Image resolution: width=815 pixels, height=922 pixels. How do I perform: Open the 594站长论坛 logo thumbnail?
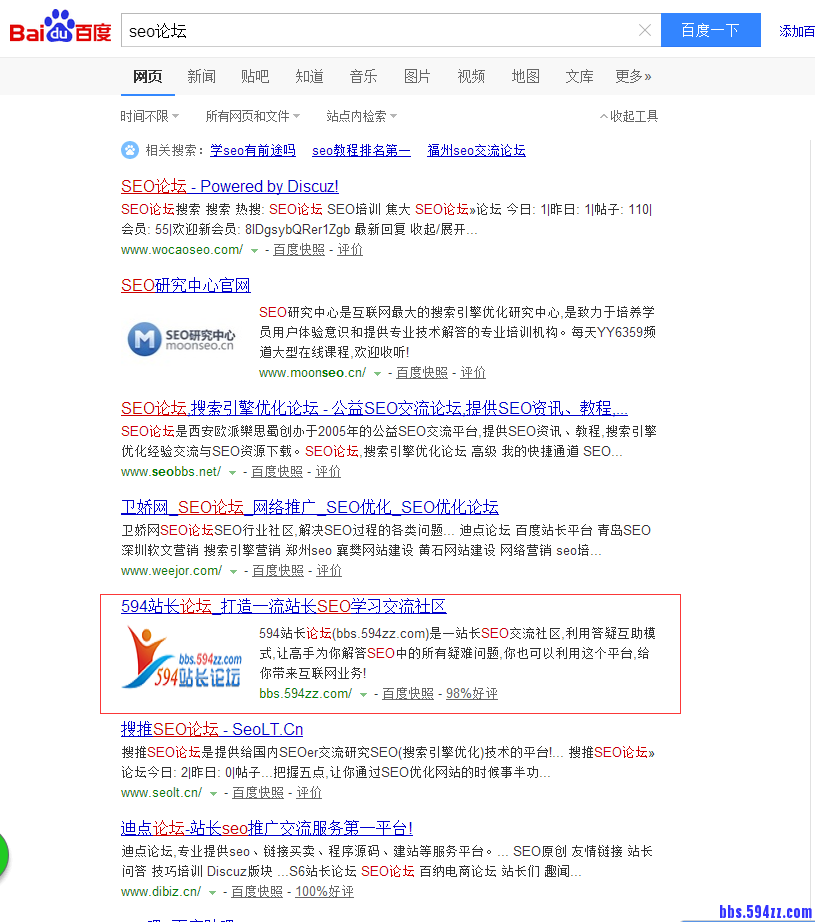(182, 658)
